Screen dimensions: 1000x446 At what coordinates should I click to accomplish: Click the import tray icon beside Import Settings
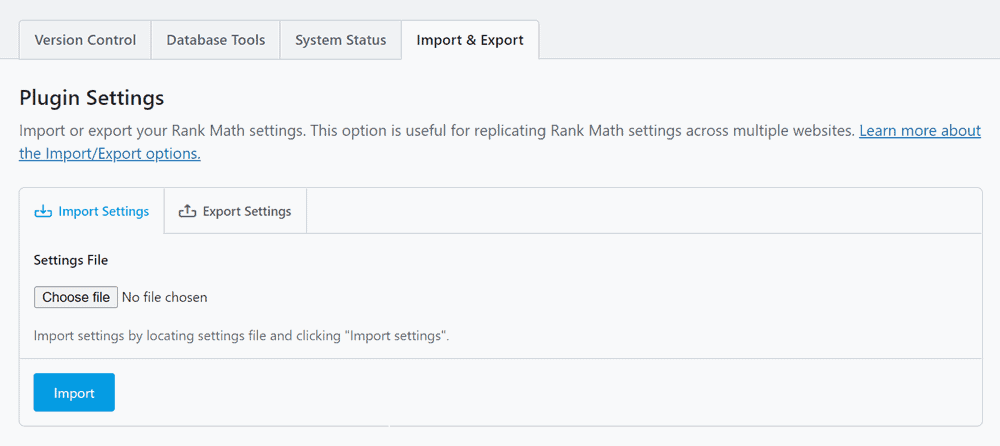click(43, 211)
